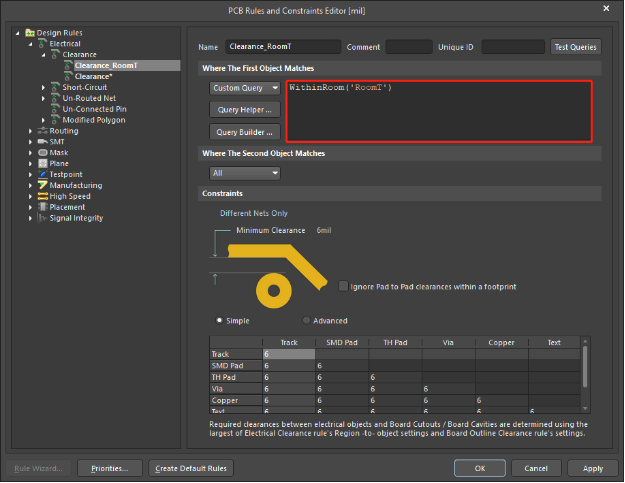
Task: Close the PCB Rules editor dialog
Action: 606,8
